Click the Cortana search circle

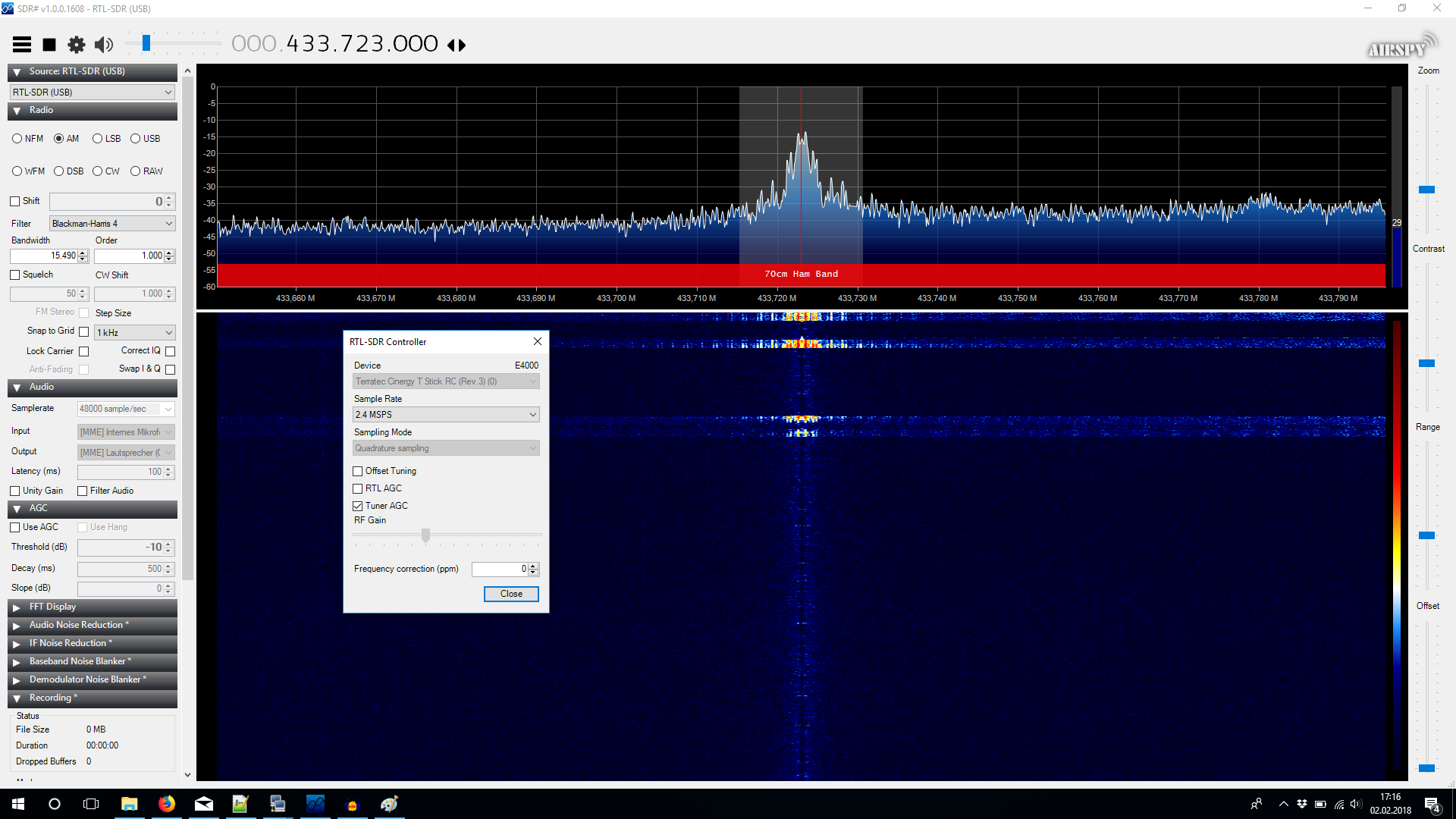(55, 804)
